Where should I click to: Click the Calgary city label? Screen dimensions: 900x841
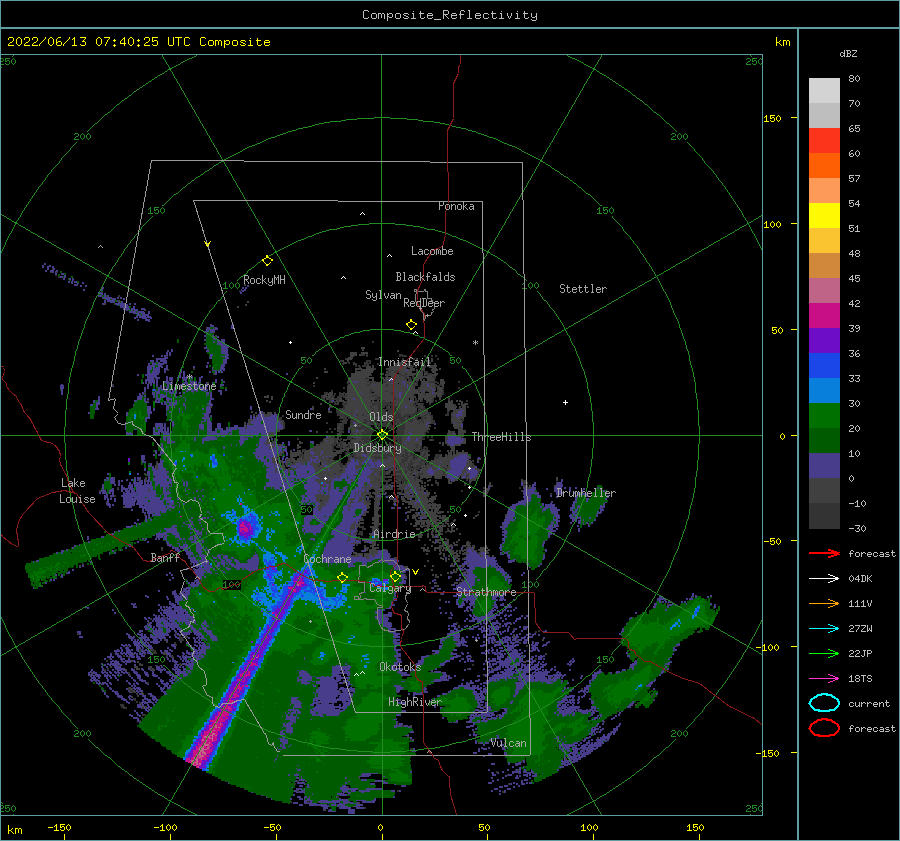pyautogui.click(x=390, y=588)
